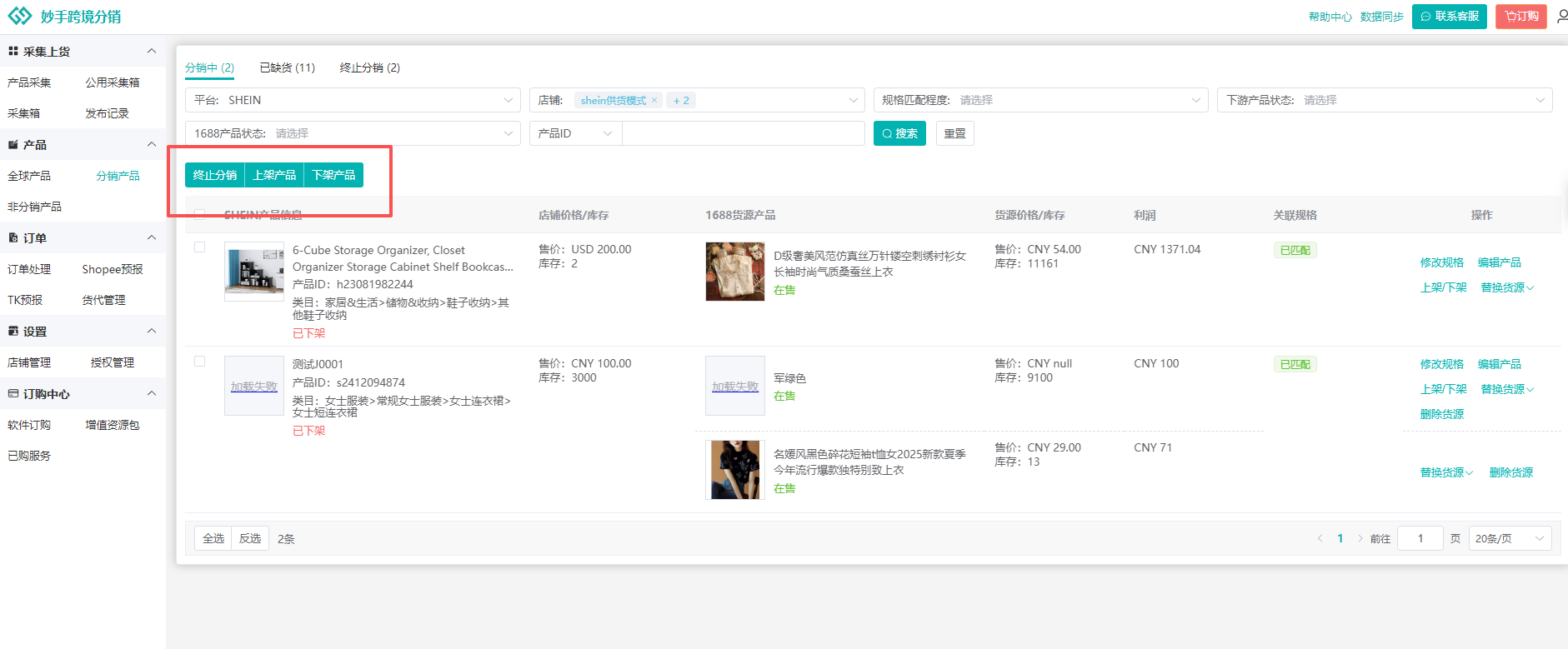The width and height of the screenshot is (1568, 649).
Task: Open the 20条/页 page size dropdown
Action: (x=1509, y=538)
